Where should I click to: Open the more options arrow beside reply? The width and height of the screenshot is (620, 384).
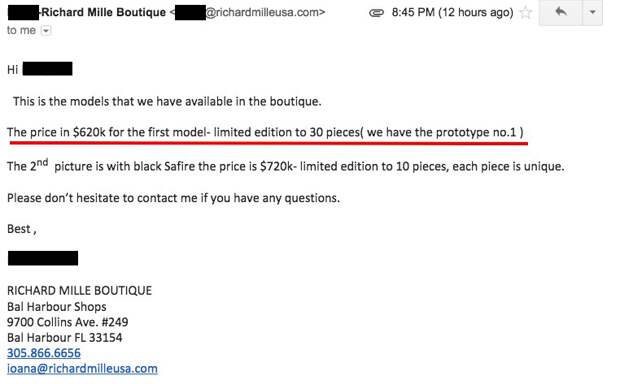point(592,12)
